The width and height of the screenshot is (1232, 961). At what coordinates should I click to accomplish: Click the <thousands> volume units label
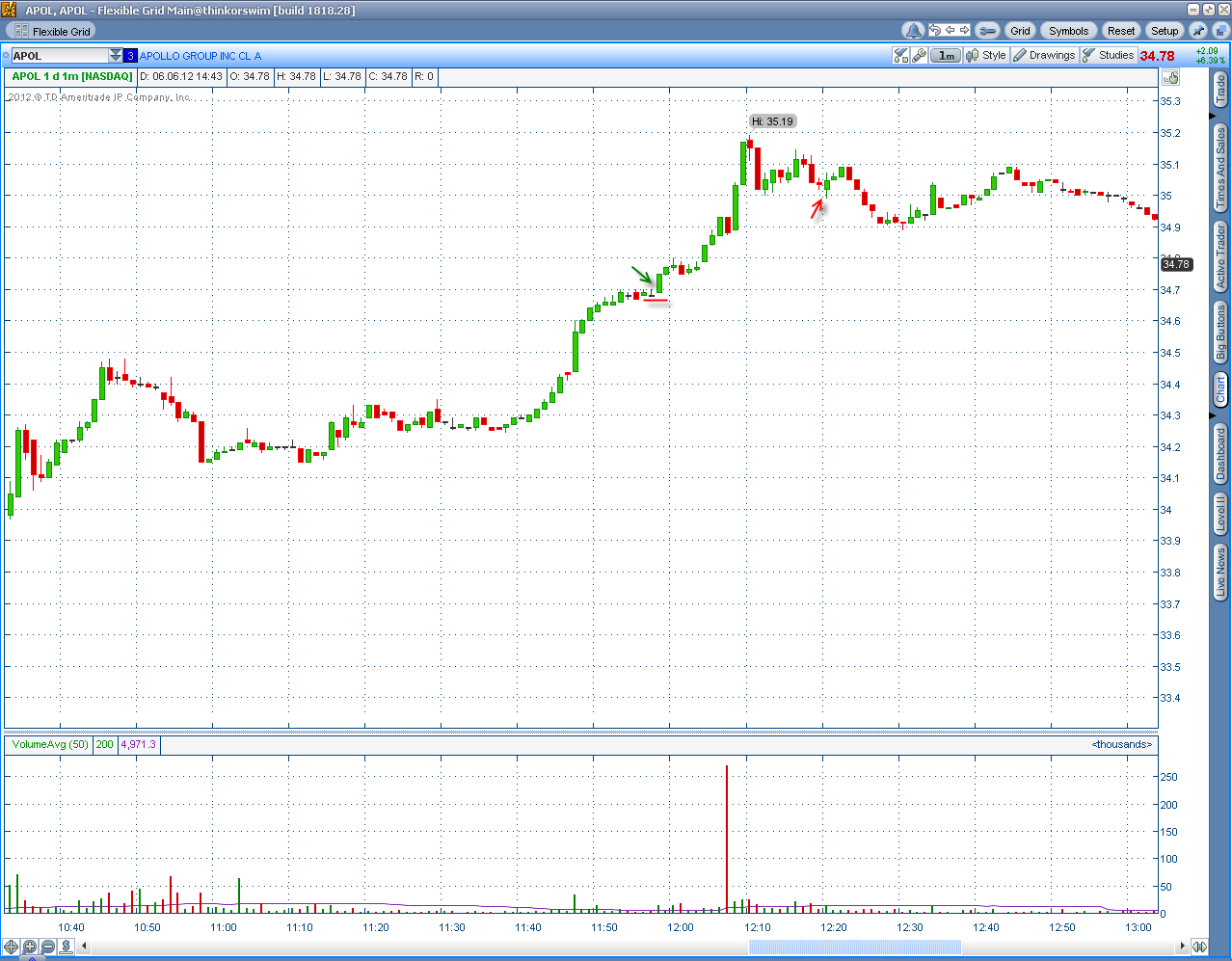pos(1122,744)
